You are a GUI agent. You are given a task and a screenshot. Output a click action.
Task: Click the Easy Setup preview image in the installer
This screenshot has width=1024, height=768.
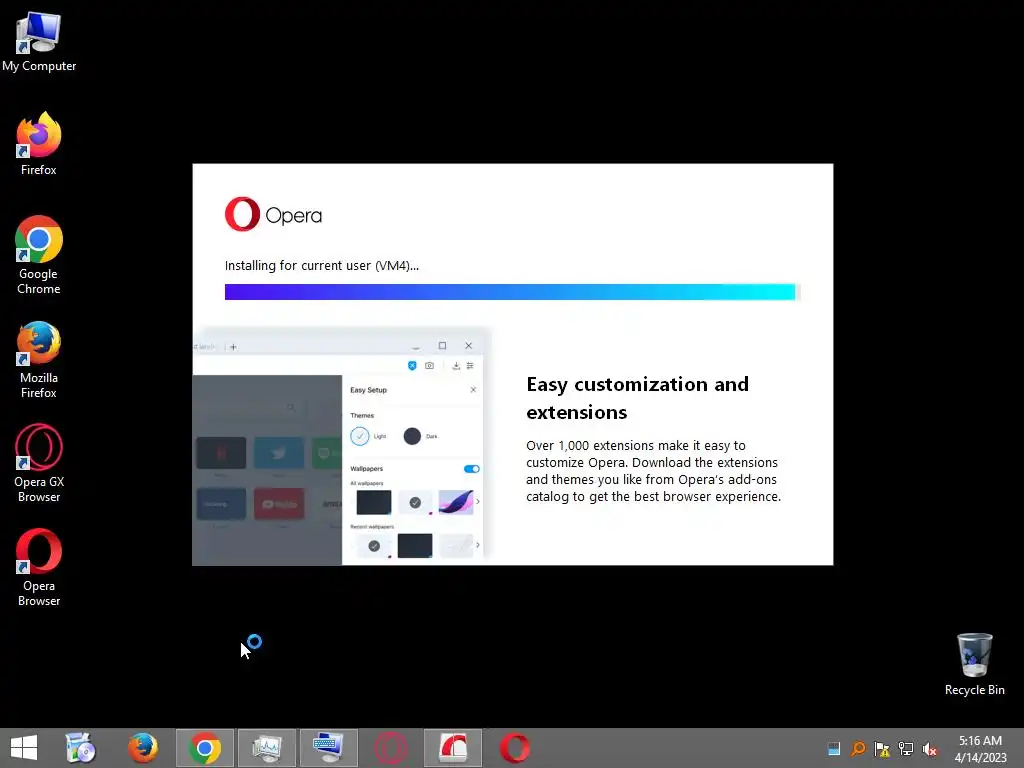click(342, 446)
